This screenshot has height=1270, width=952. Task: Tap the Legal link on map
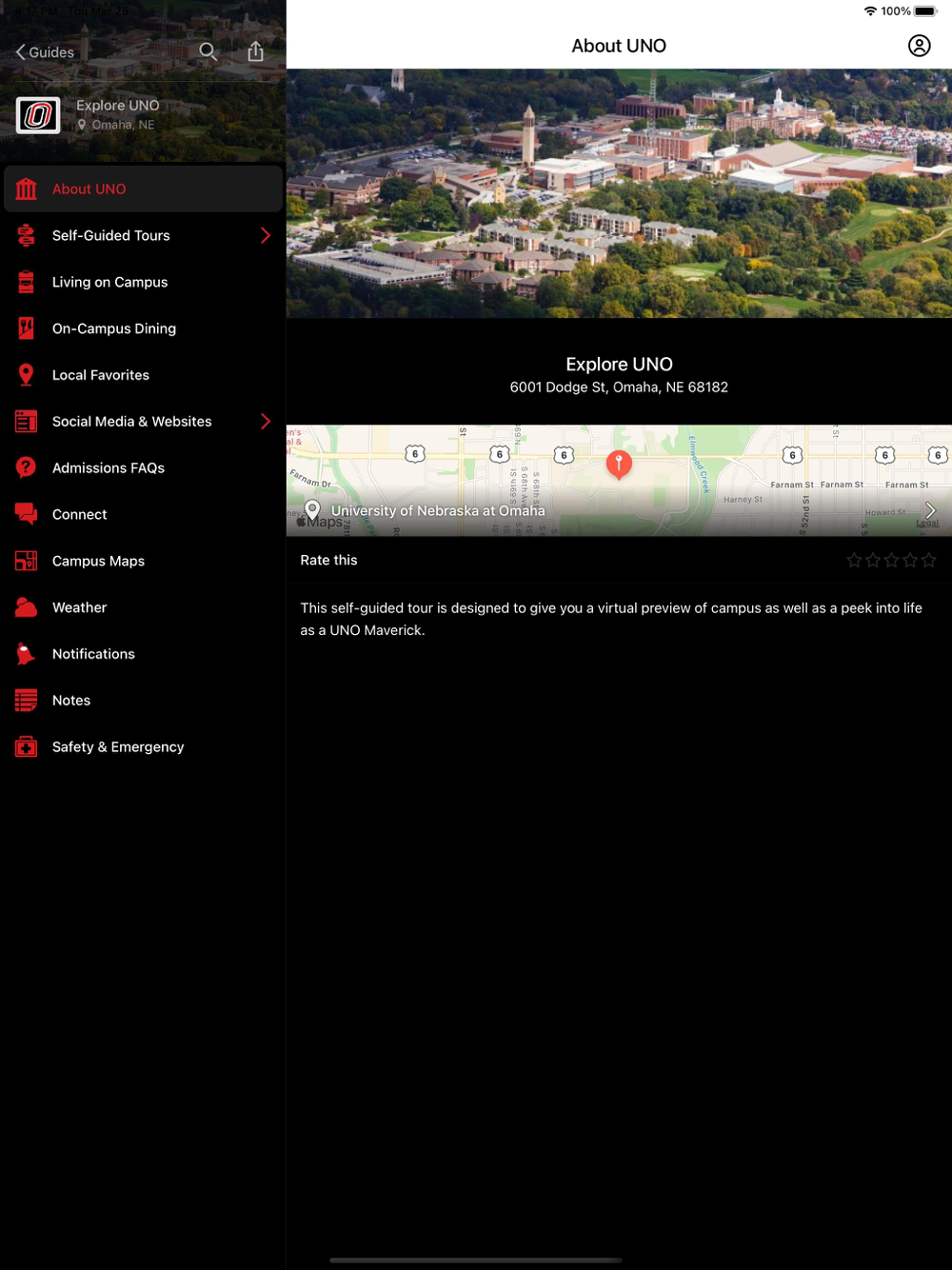[927, 523]
